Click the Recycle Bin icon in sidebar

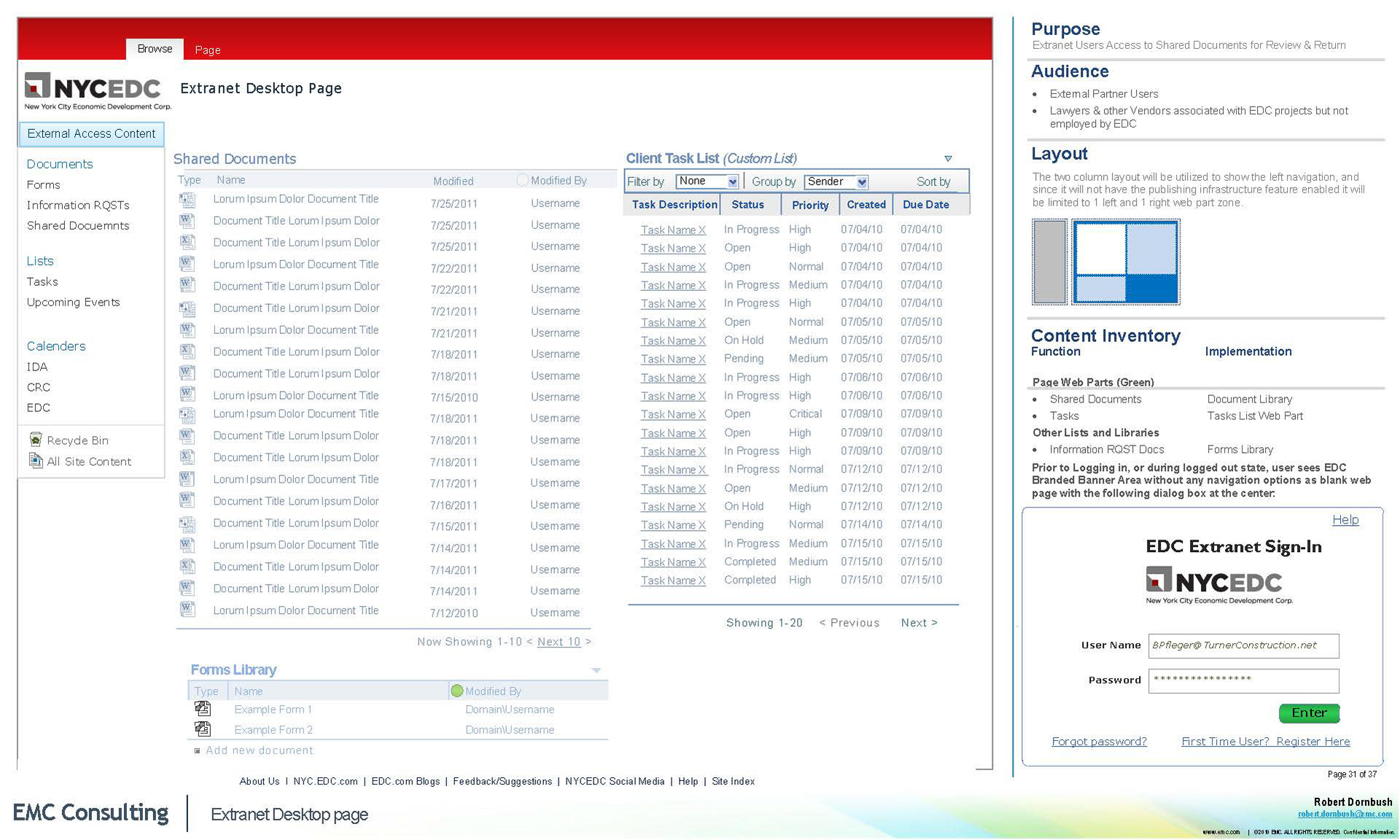click(x=35, y=440)
